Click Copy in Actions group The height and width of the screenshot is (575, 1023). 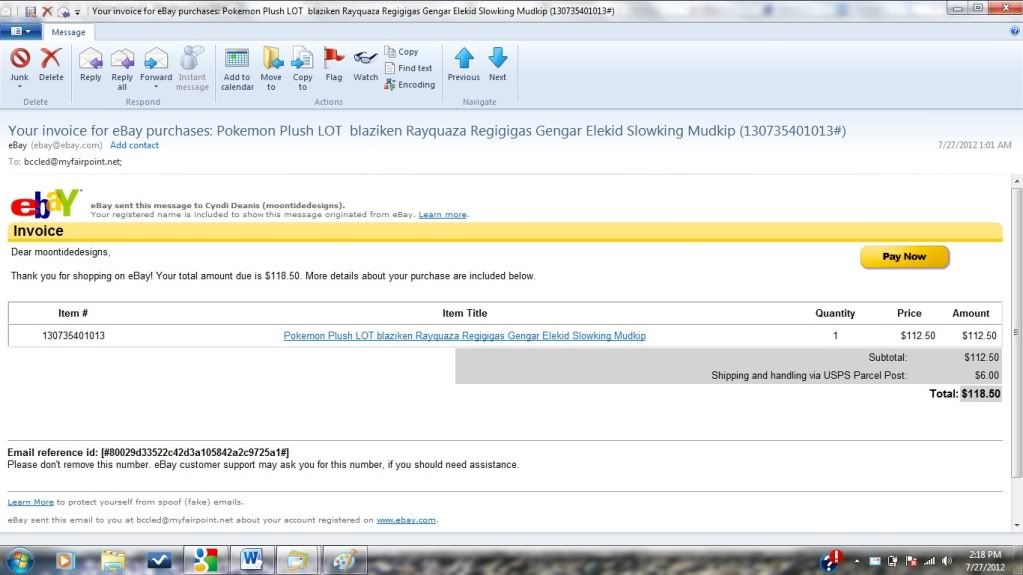tap(401, 52)
